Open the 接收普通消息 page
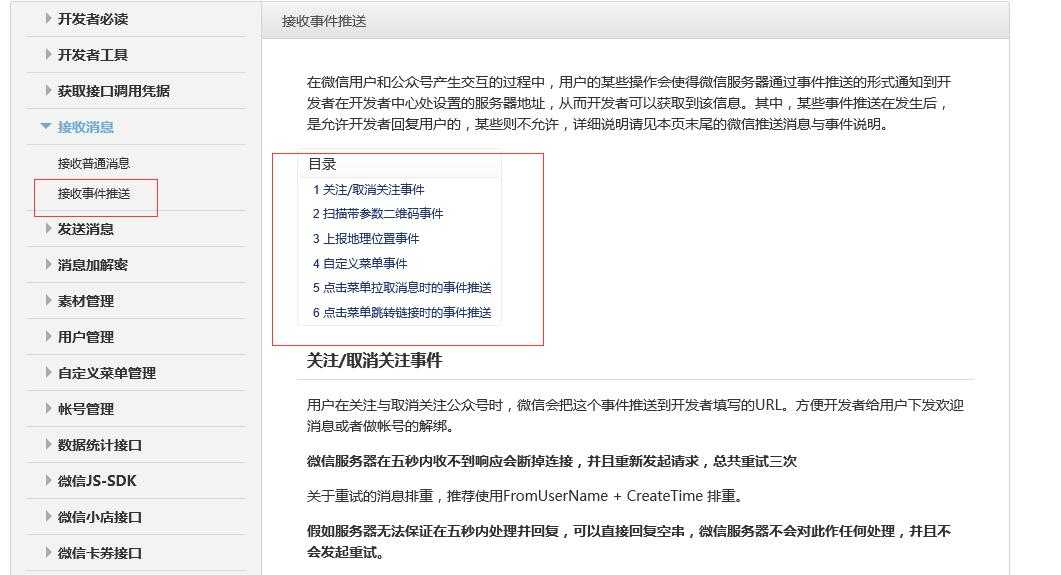The height and width of the screenshot is (575, 1061). click(x=94, y=163)
